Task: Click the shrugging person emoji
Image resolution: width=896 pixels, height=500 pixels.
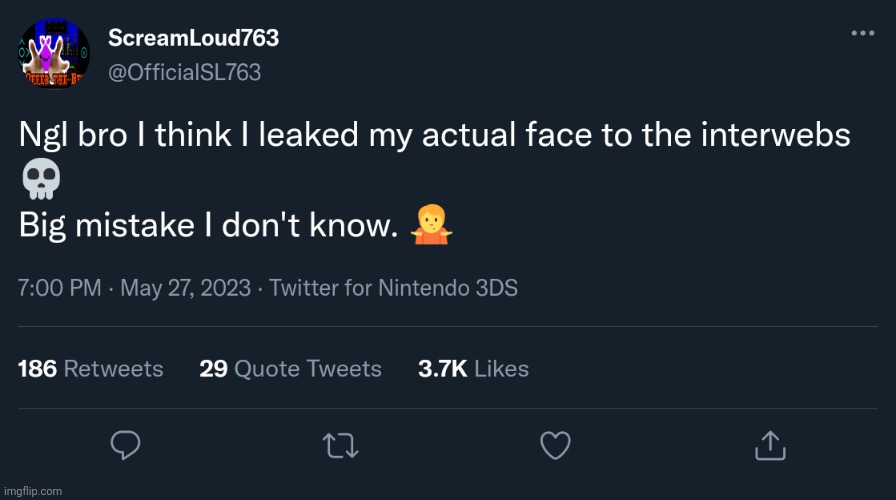Action: (x=431, y=226)
